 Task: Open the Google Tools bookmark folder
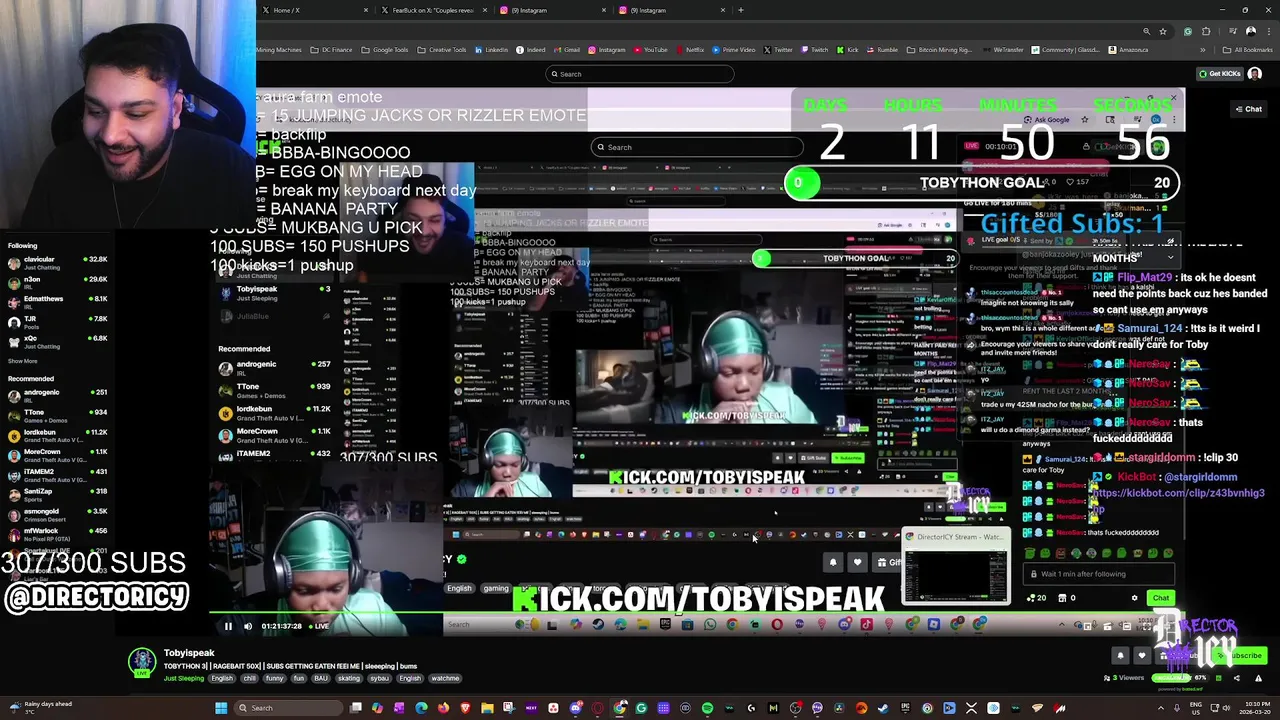[385, 50]
